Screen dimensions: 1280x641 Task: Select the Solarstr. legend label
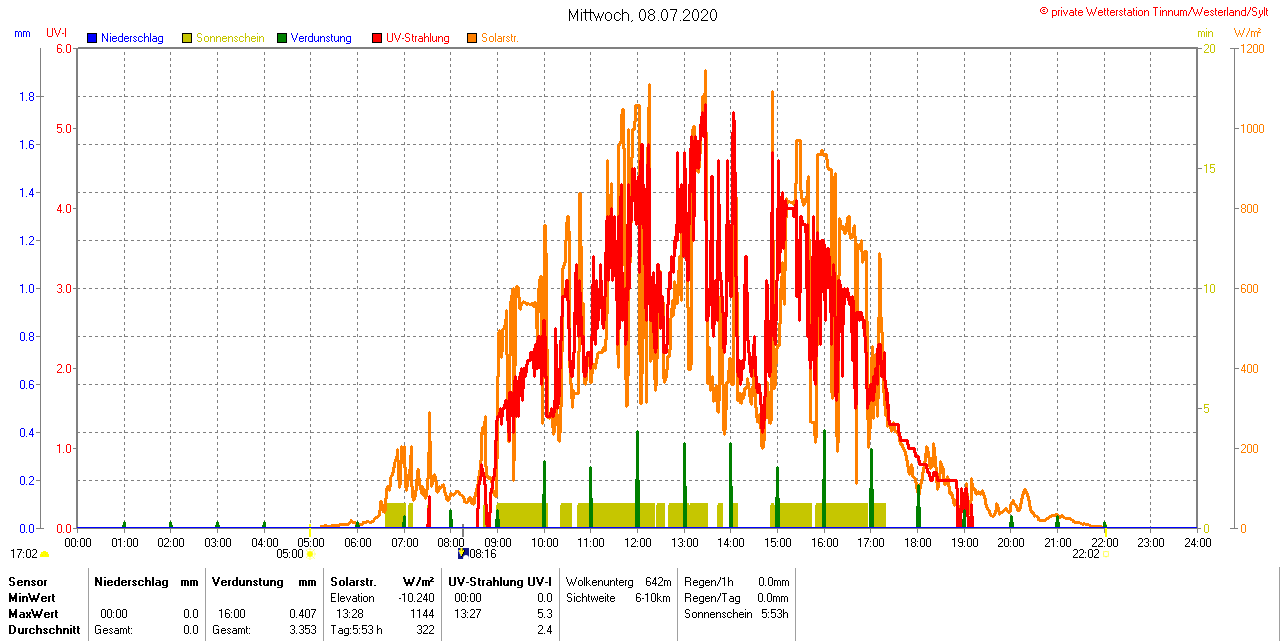[500, 38]
